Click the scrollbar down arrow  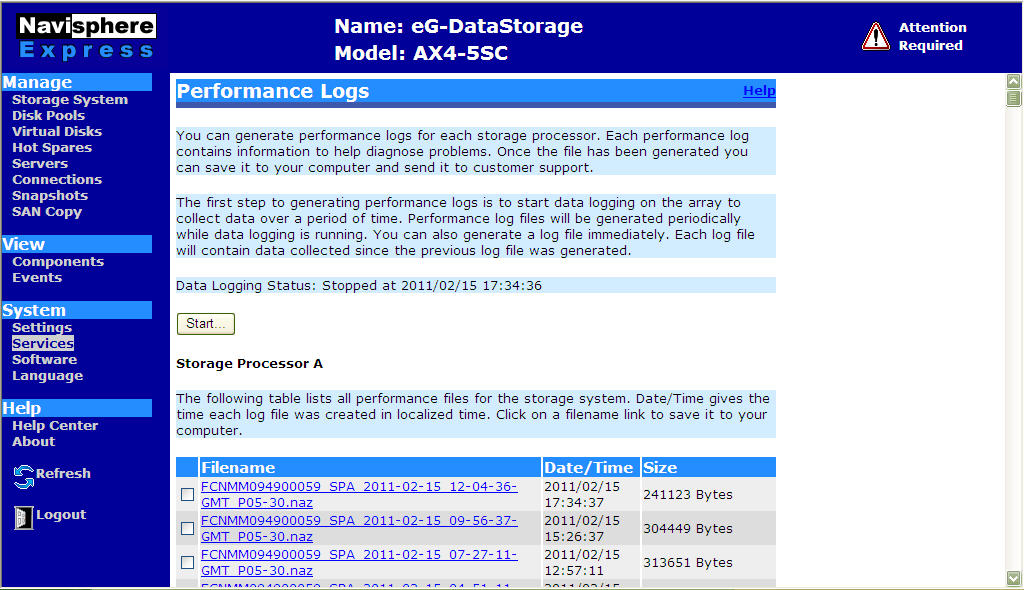click(x=1014, y=578)
